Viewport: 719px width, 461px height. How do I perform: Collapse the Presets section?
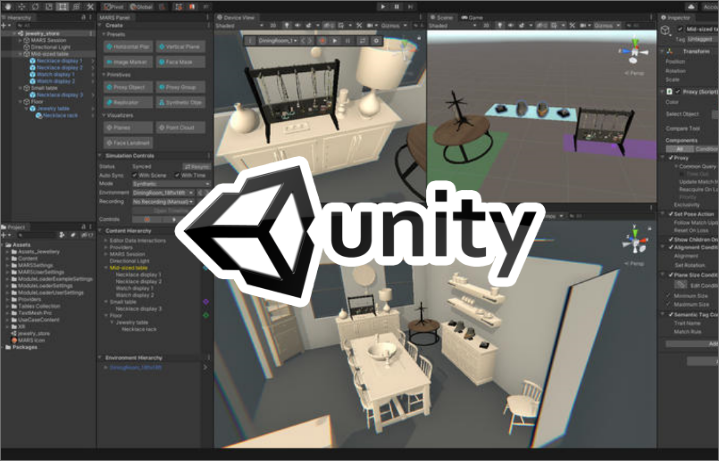(x=104, y=34)
